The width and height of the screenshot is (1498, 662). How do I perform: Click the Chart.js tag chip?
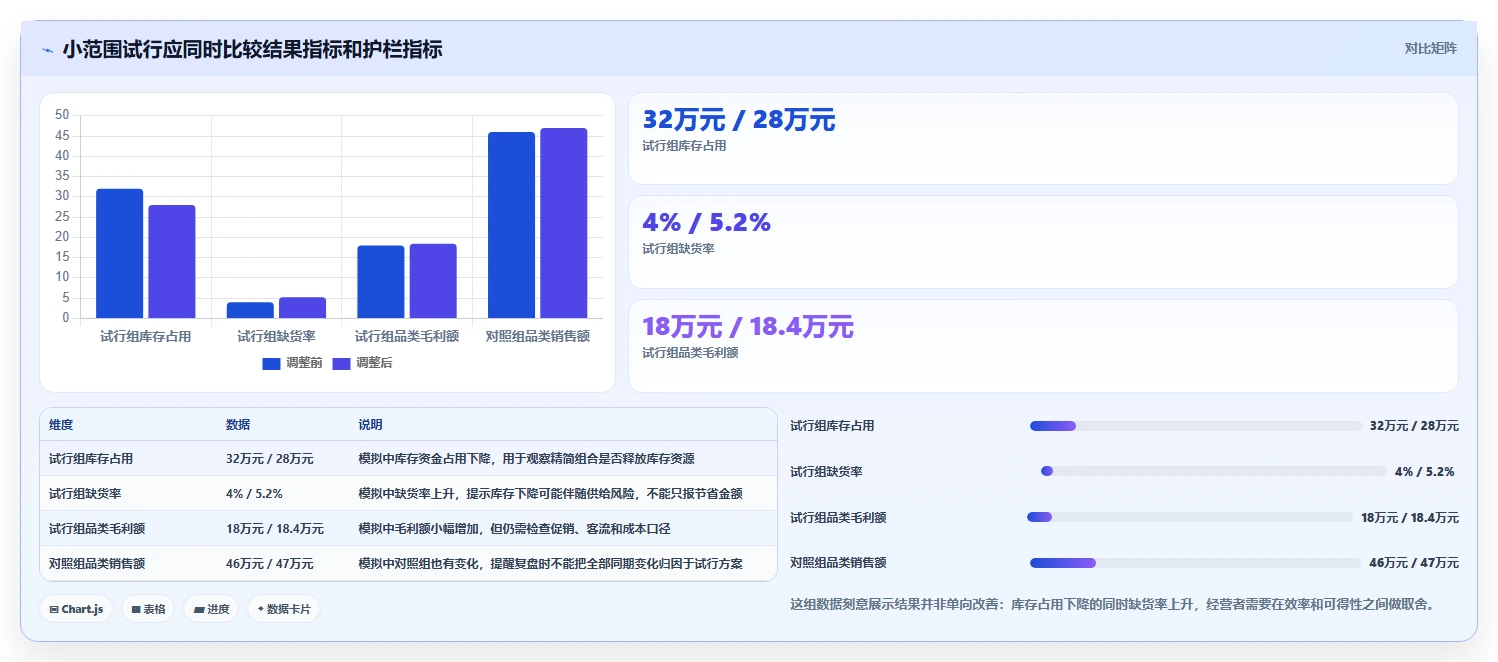pyautogui.click(x=76, y=609)
